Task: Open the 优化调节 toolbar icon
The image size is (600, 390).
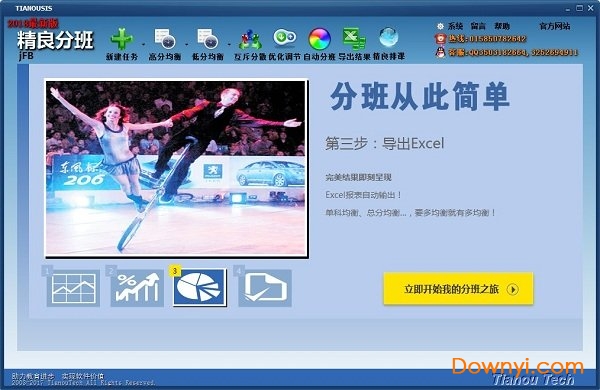Action: pyautogui.click(x=284, y=38)
